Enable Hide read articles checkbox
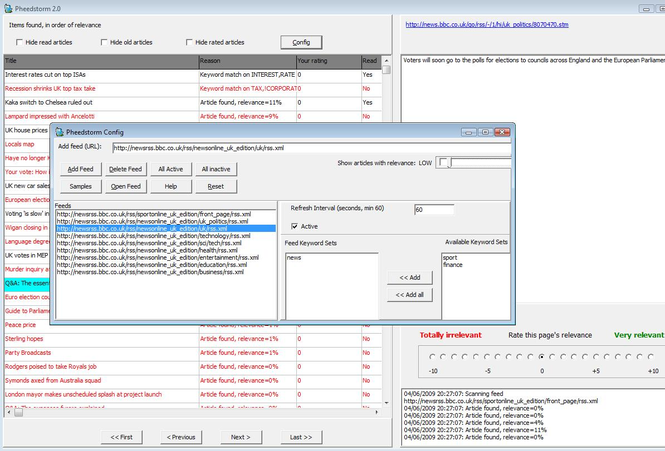This screenshot has width=665, height=451. pyautogui.click(x=19, y=42)
